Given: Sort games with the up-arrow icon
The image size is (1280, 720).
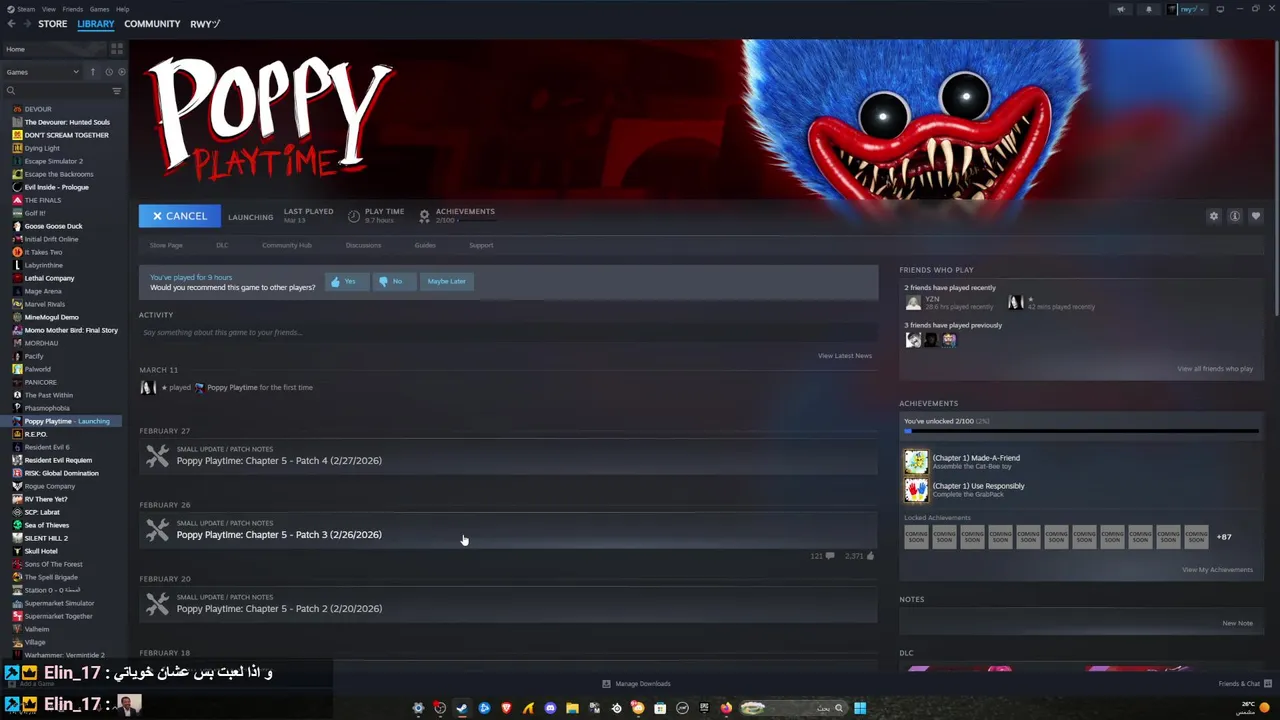Looking at the screenshot, I should pos(93,72).
